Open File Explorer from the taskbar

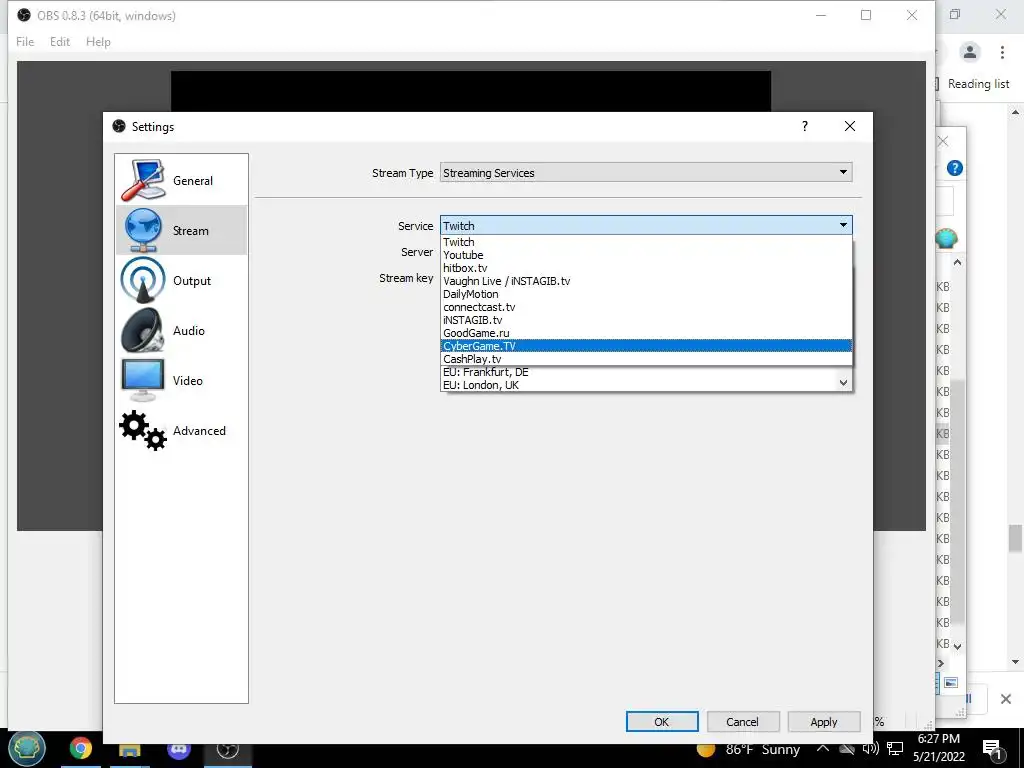(x=129, y=750)
